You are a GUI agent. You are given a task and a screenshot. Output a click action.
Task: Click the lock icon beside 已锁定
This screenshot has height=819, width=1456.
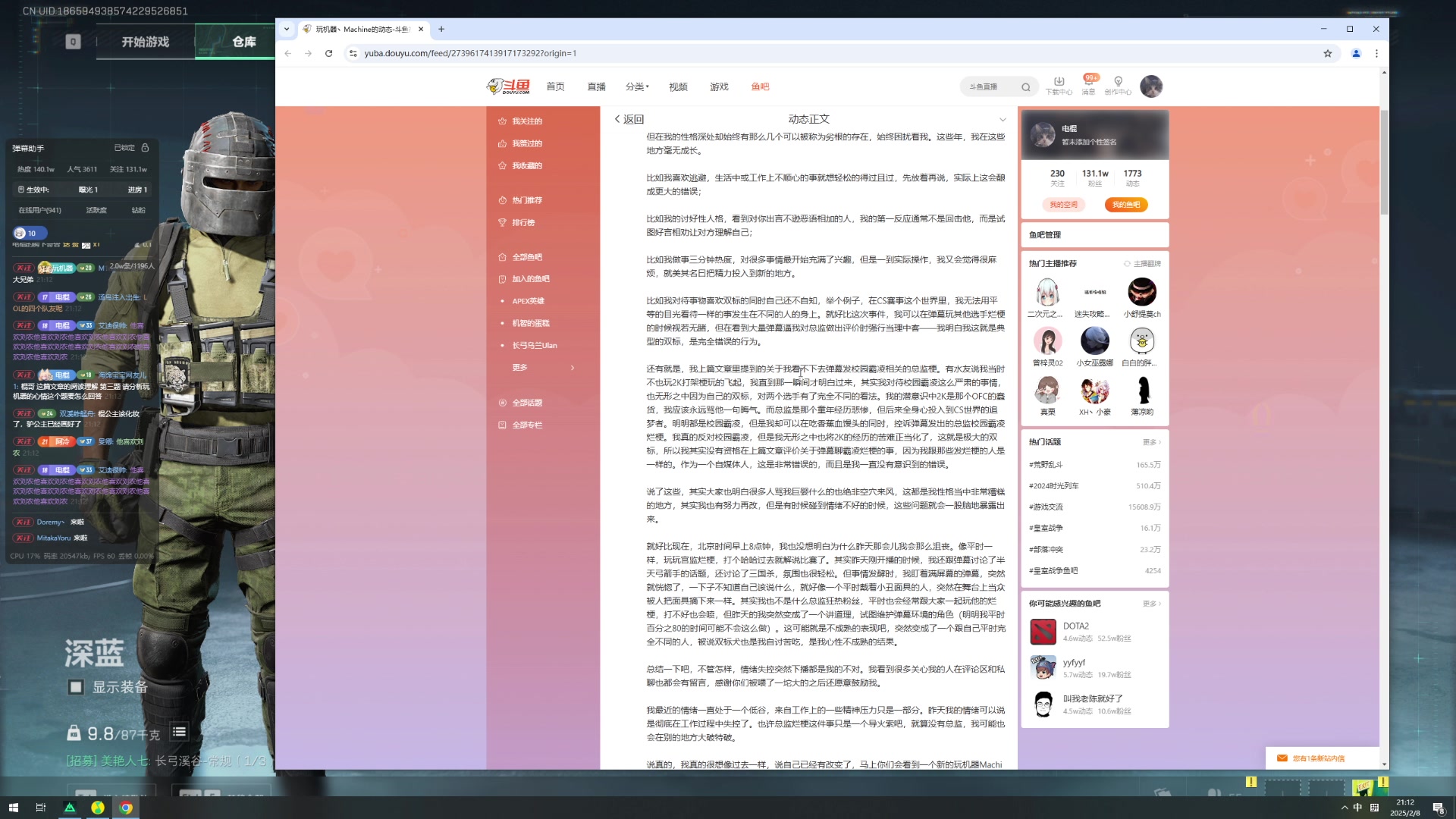pos(145,148)
